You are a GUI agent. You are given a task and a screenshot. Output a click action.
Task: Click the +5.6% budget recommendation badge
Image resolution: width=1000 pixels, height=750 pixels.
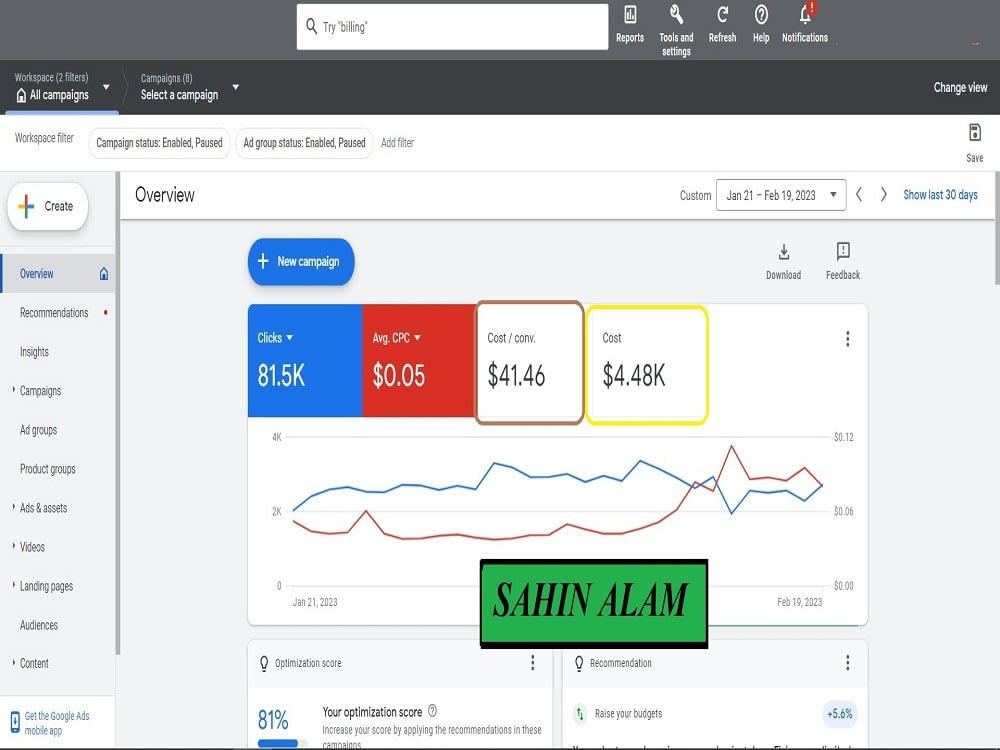coord(839,714)
